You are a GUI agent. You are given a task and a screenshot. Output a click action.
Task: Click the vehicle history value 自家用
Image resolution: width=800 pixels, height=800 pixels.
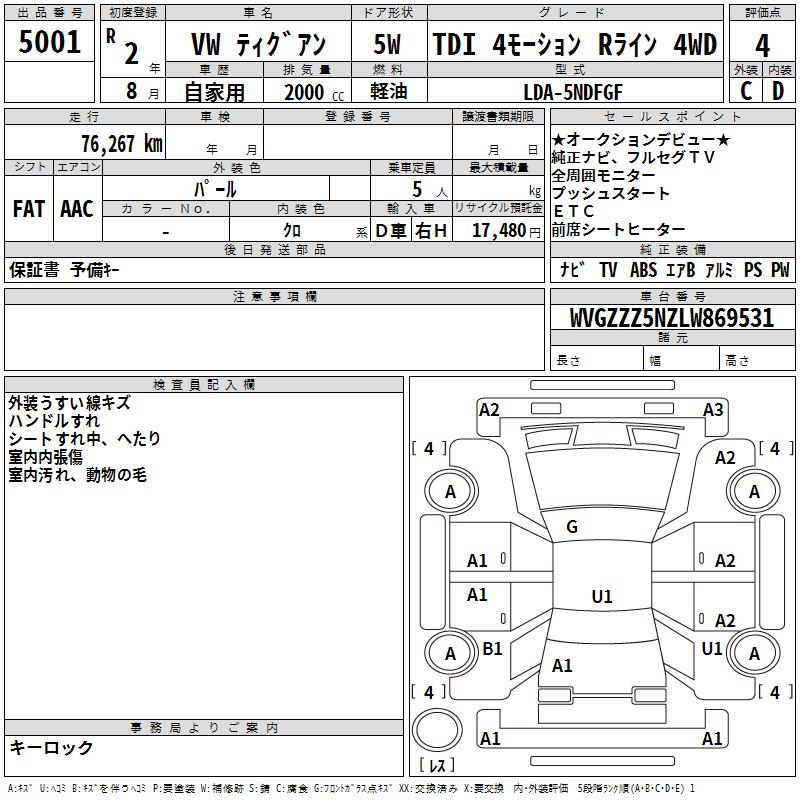(214, 92)
